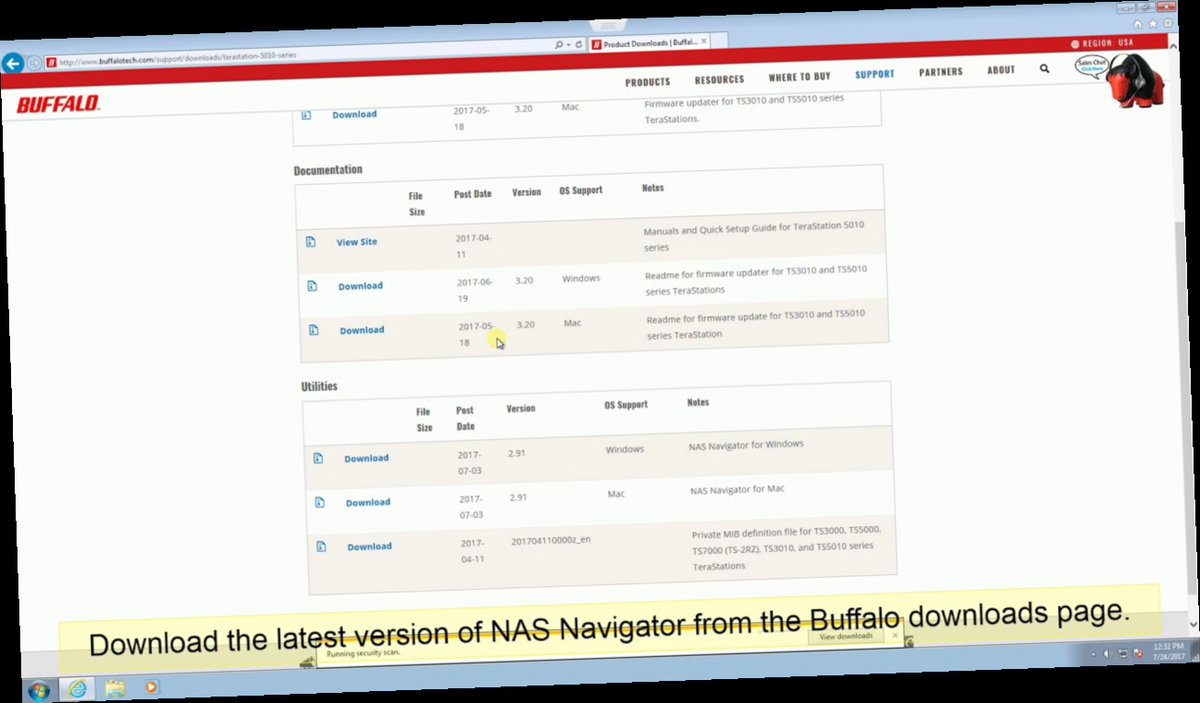Viewport: 1200px width, 703px height.
Task: Click file icon for NAS Navigator Mac
Action: (320, 502)
